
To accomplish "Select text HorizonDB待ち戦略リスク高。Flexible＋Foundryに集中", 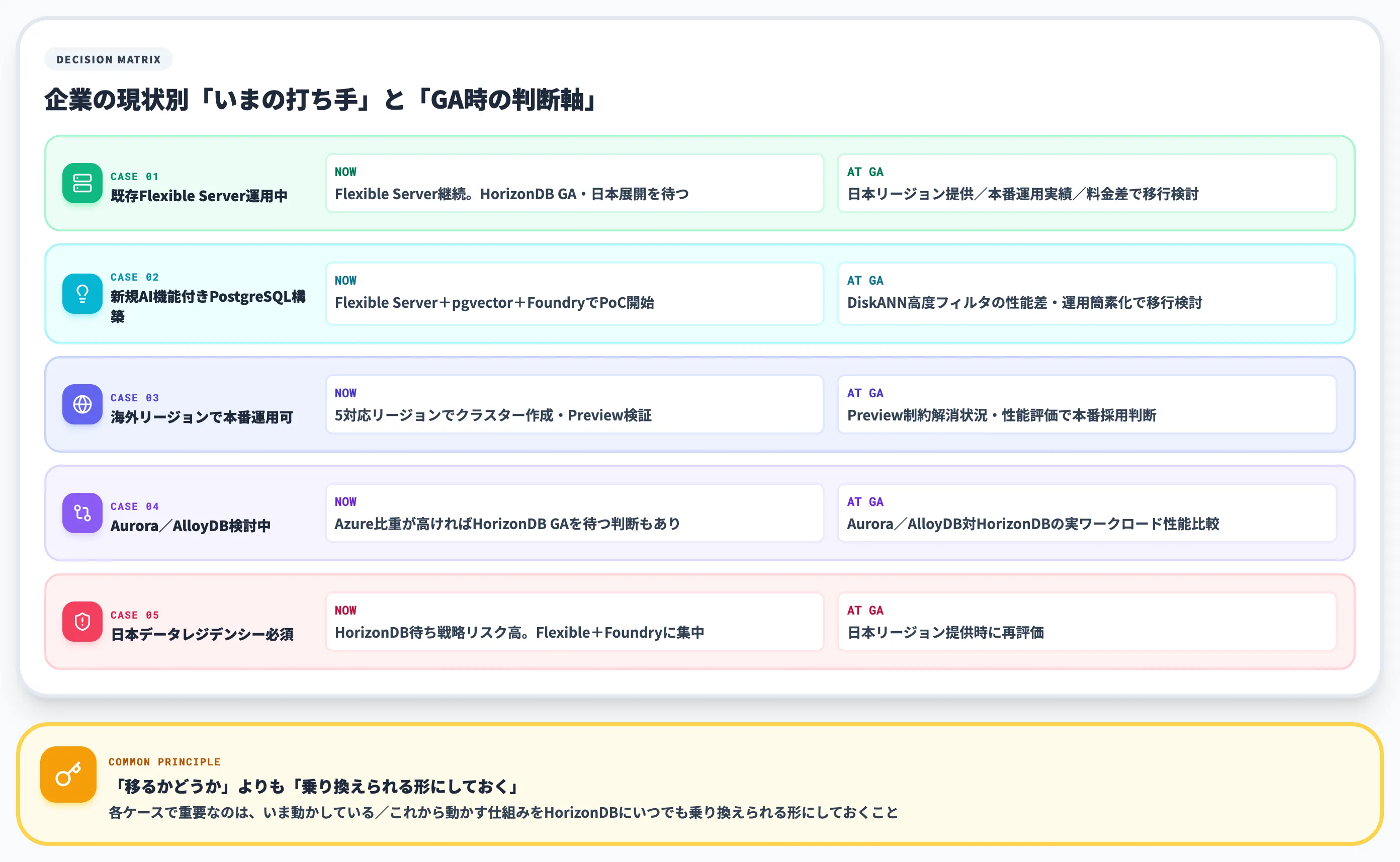I will (519, 632).
